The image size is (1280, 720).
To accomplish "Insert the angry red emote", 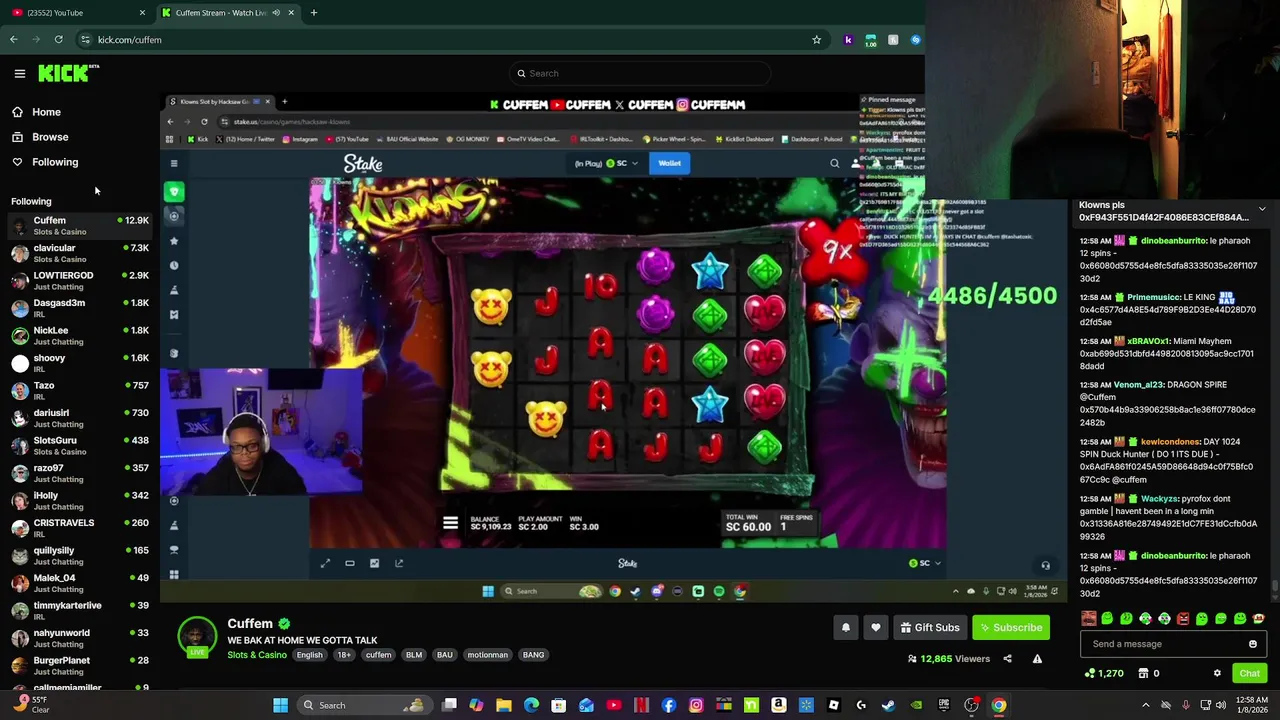I will tap(1183, 619).
